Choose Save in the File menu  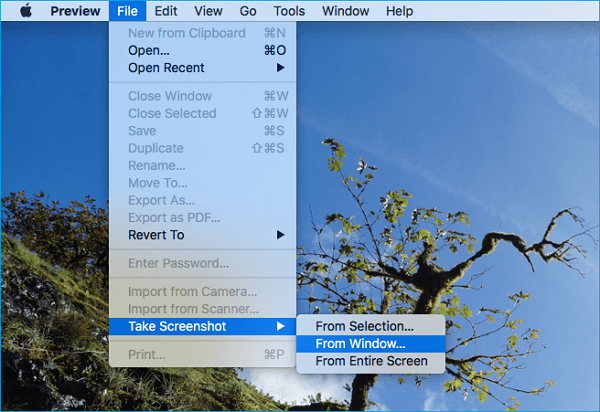pos(202,131)
